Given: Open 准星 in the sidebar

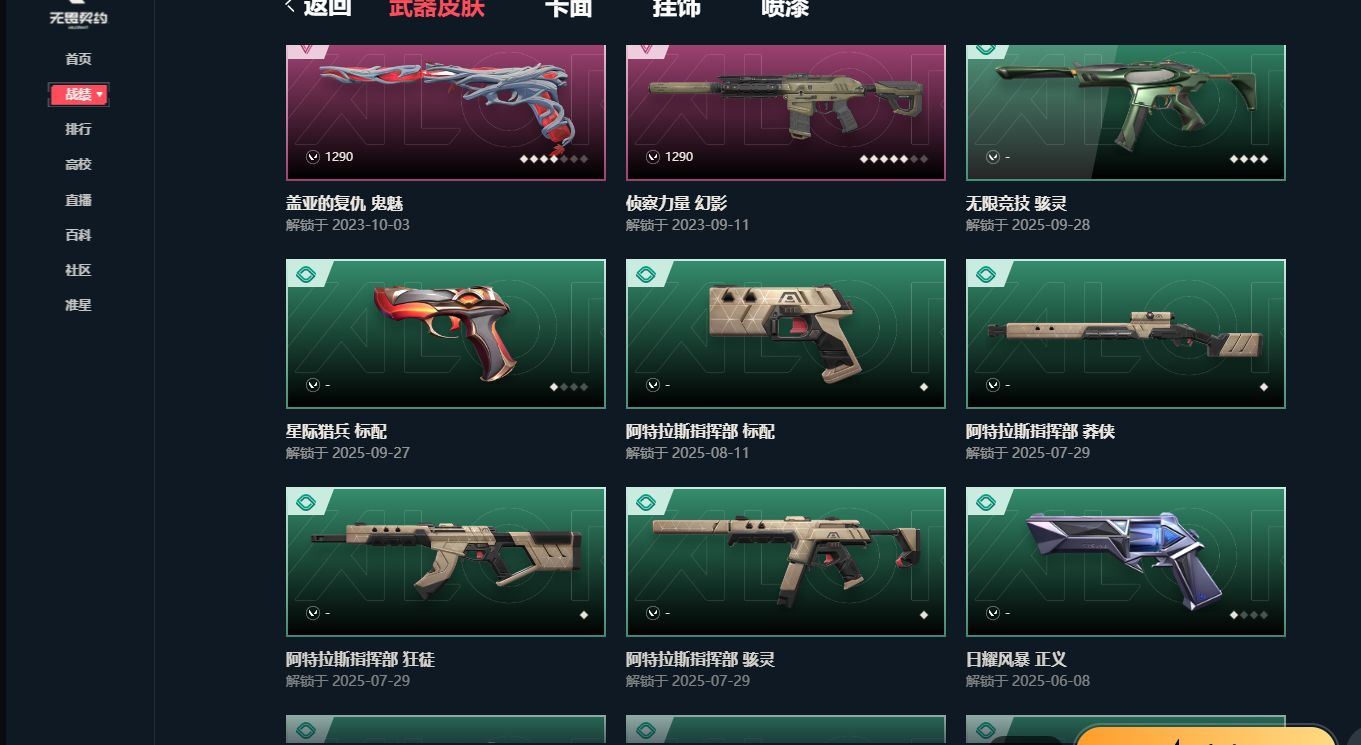Looking at the screenshot, I should point(78,305).
